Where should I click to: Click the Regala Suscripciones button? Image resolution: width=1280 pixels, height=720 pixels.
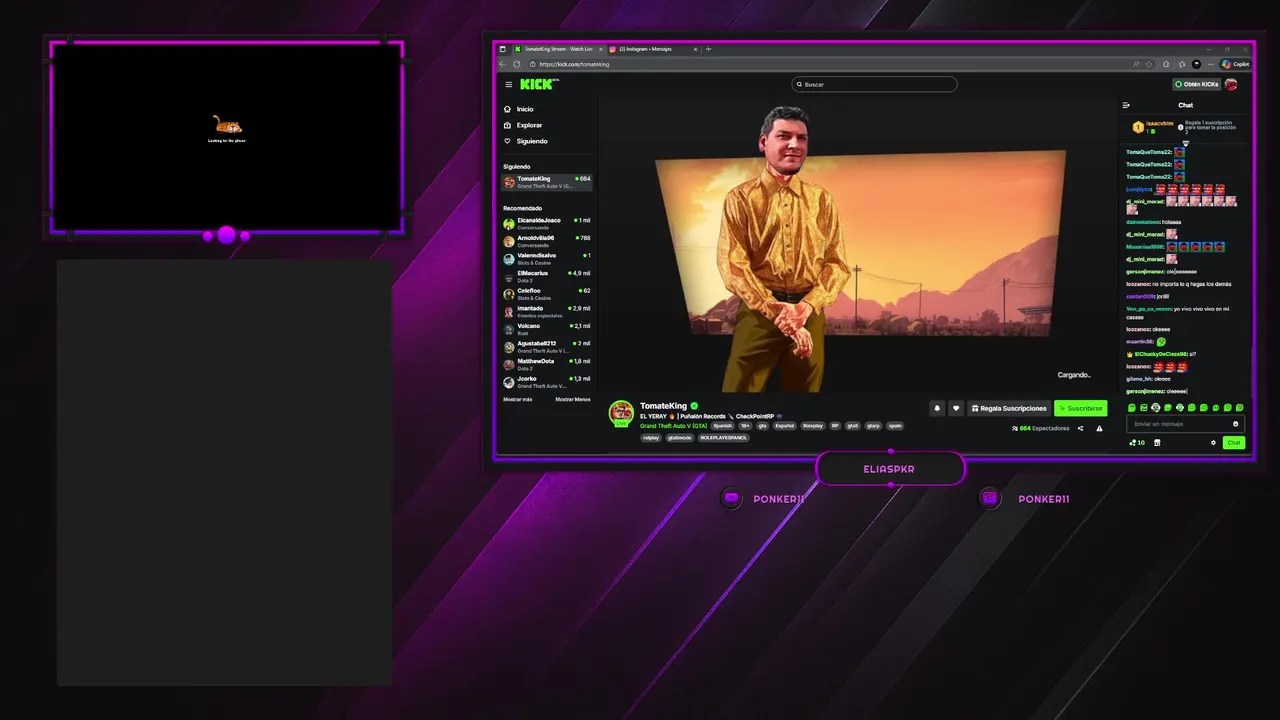[x=1009, y=408]
